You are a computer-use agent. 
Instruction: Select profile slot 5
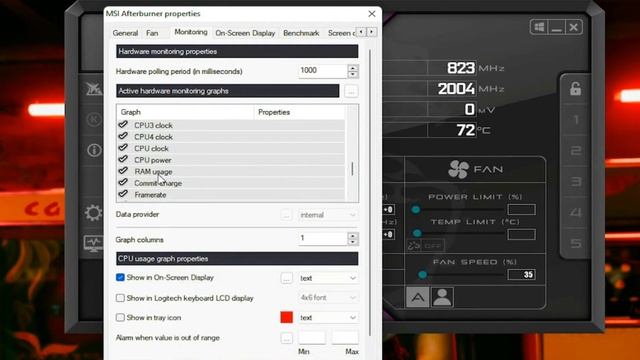coord(576,243)
